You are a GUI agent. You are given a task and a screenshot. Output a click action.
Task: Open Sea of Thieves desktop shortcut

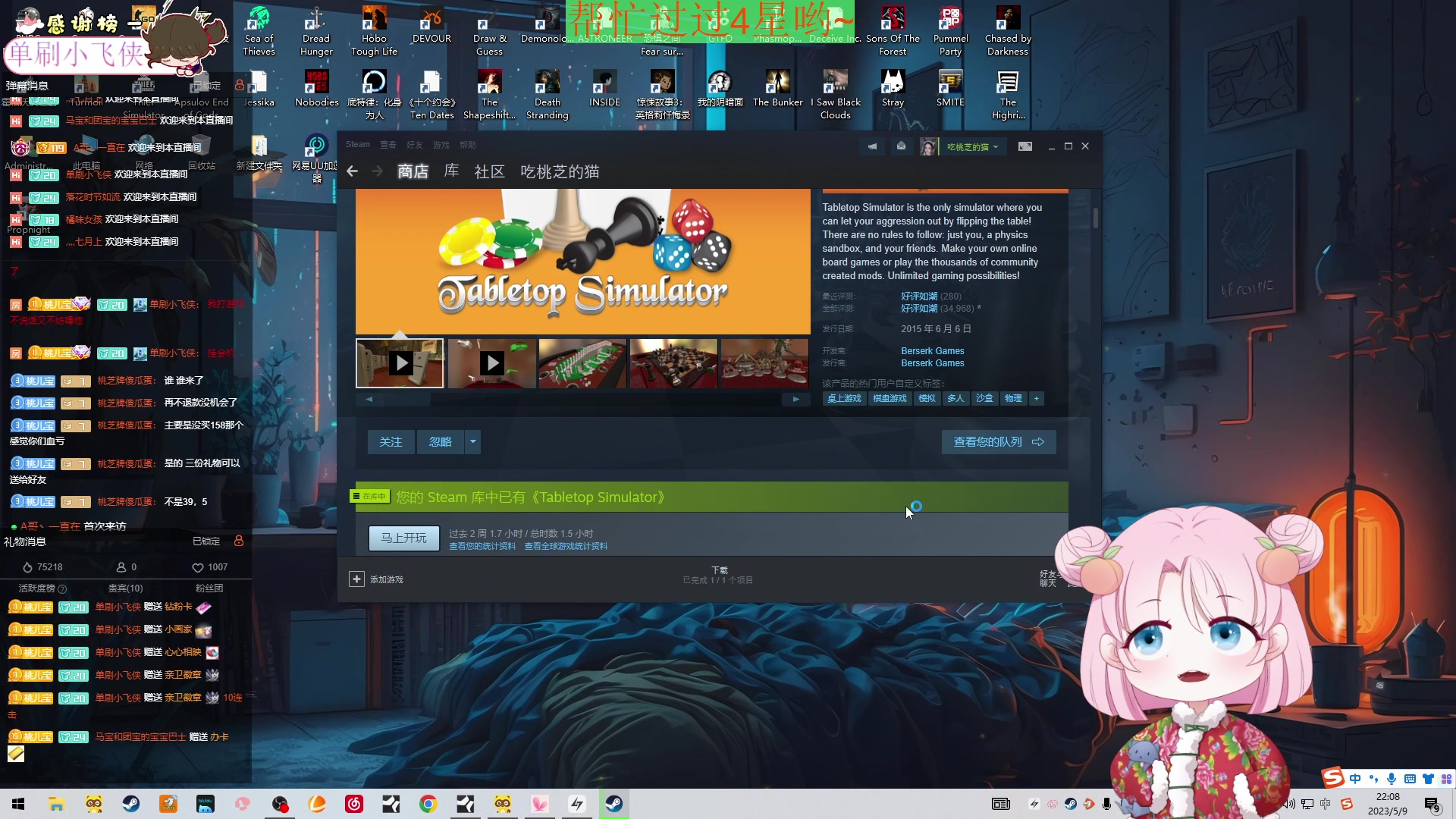tap(259, 31)
